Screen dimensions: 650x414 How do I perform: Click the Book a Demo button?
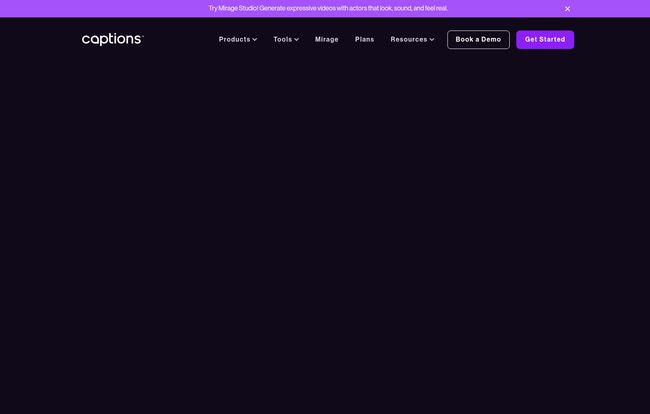click(x=478, y=40)
